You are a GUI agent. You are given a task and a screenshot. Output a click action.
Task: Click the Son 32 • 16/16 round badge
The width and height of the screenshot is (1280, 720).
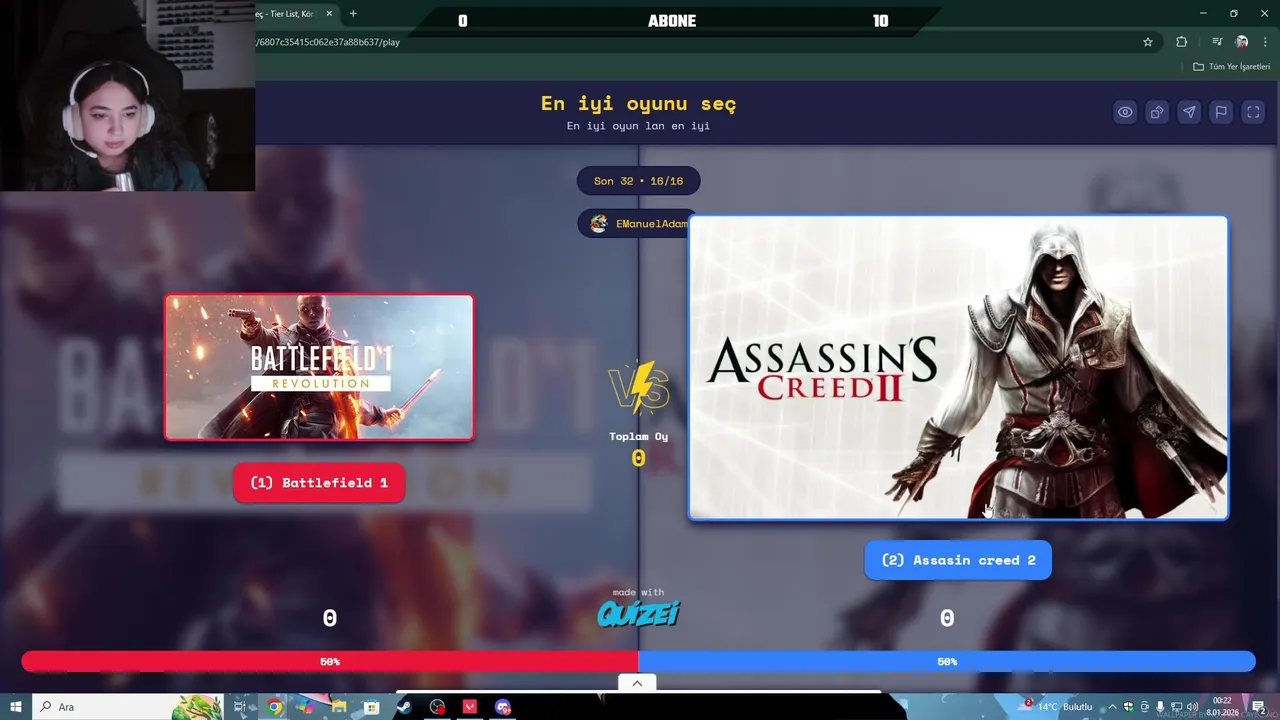(x=638, y=181)
